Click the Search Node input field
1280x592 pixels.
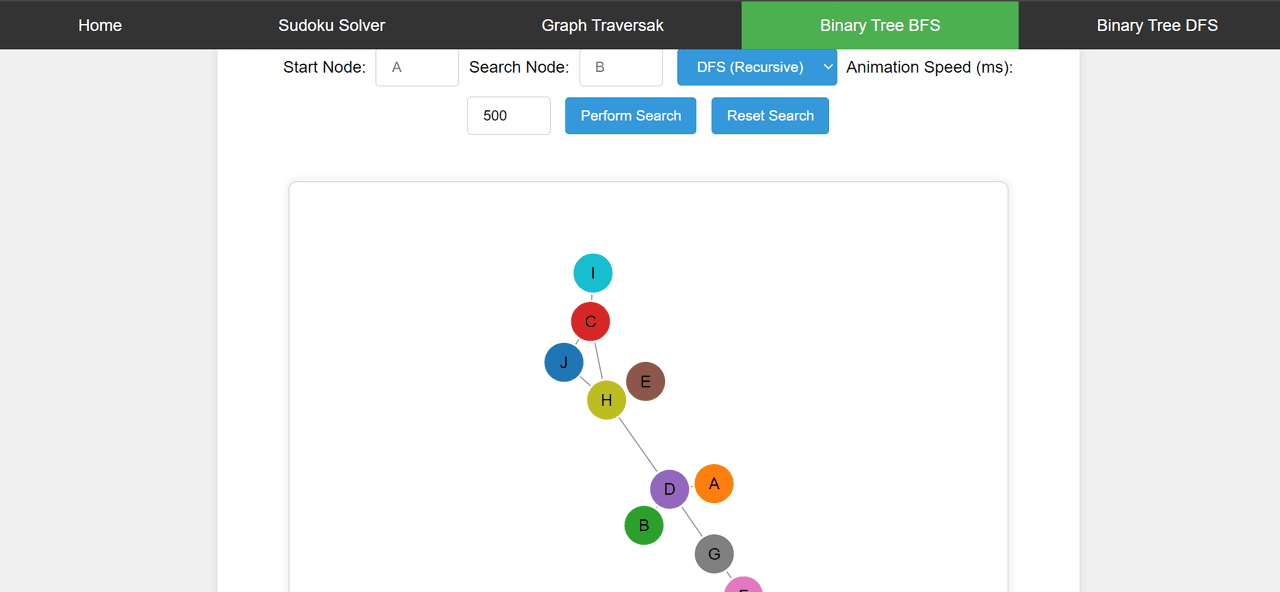[x=621, y=67]
